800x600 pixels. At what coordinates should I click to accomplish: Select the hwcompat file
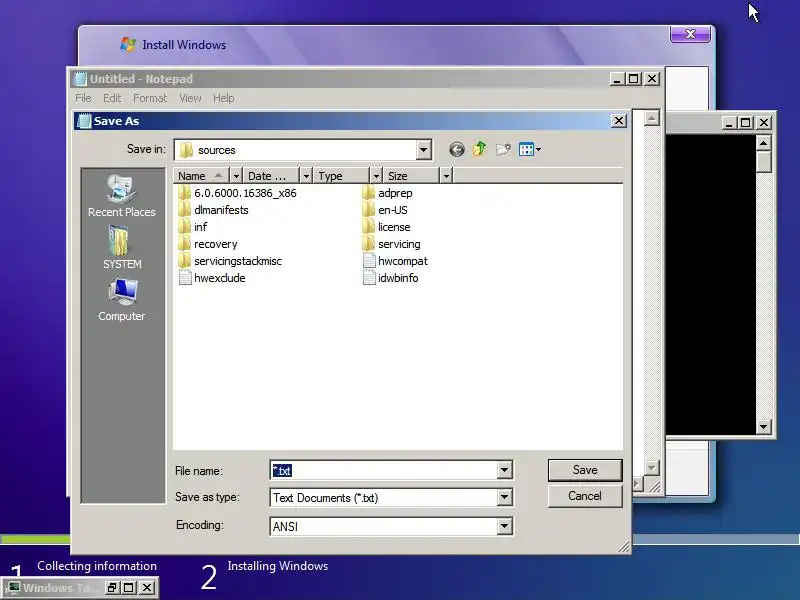(395, 261)
